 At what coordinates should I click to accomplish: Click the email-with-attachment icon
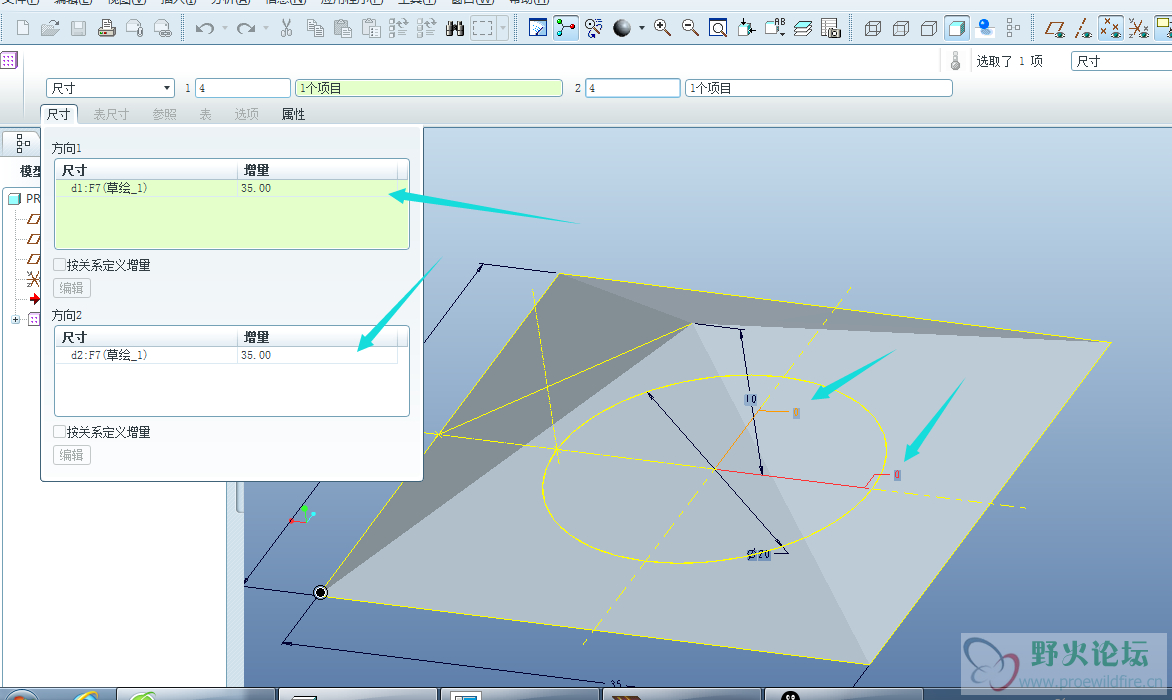(x=135, y=28)
